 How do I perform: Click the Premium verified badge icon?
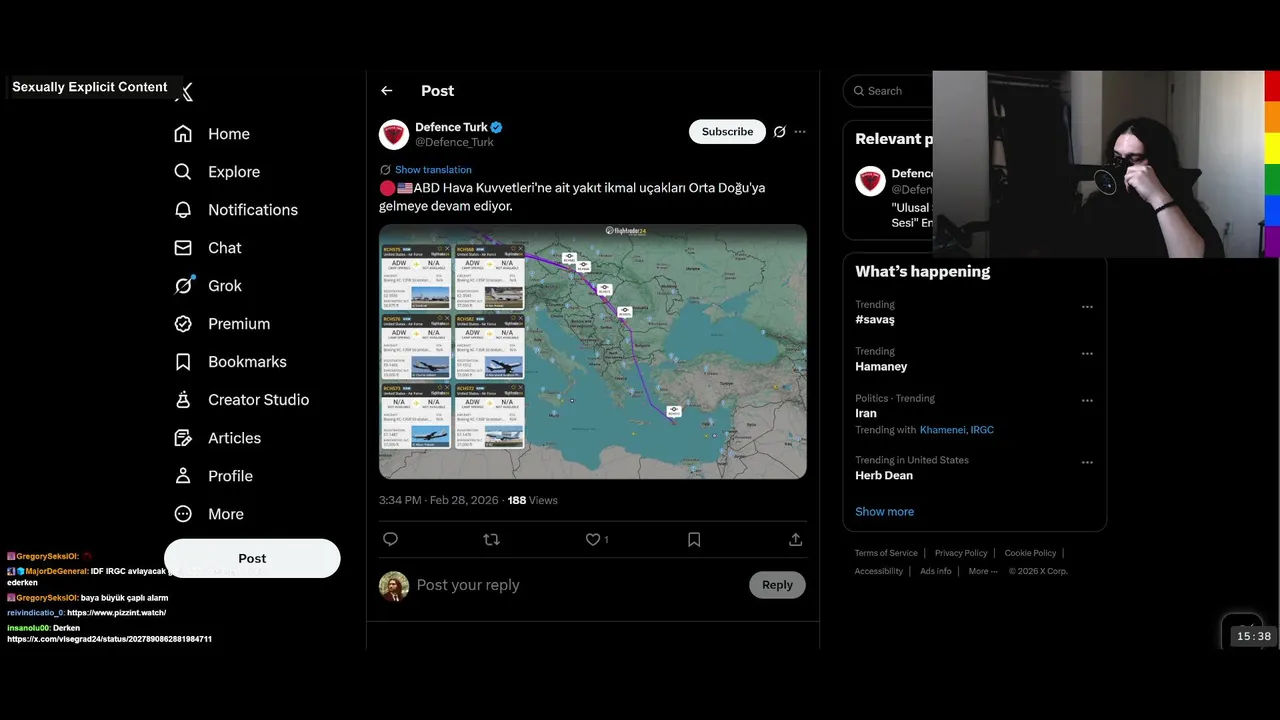183,324
